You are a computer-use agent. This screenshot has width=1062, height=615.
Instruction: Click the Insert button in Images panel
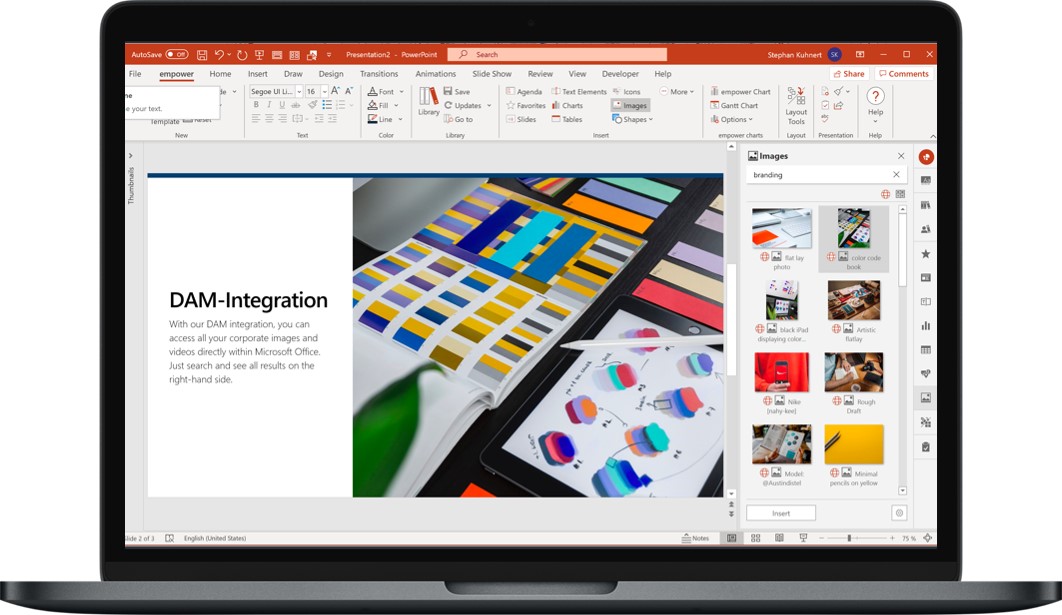(x=781, y=513)
